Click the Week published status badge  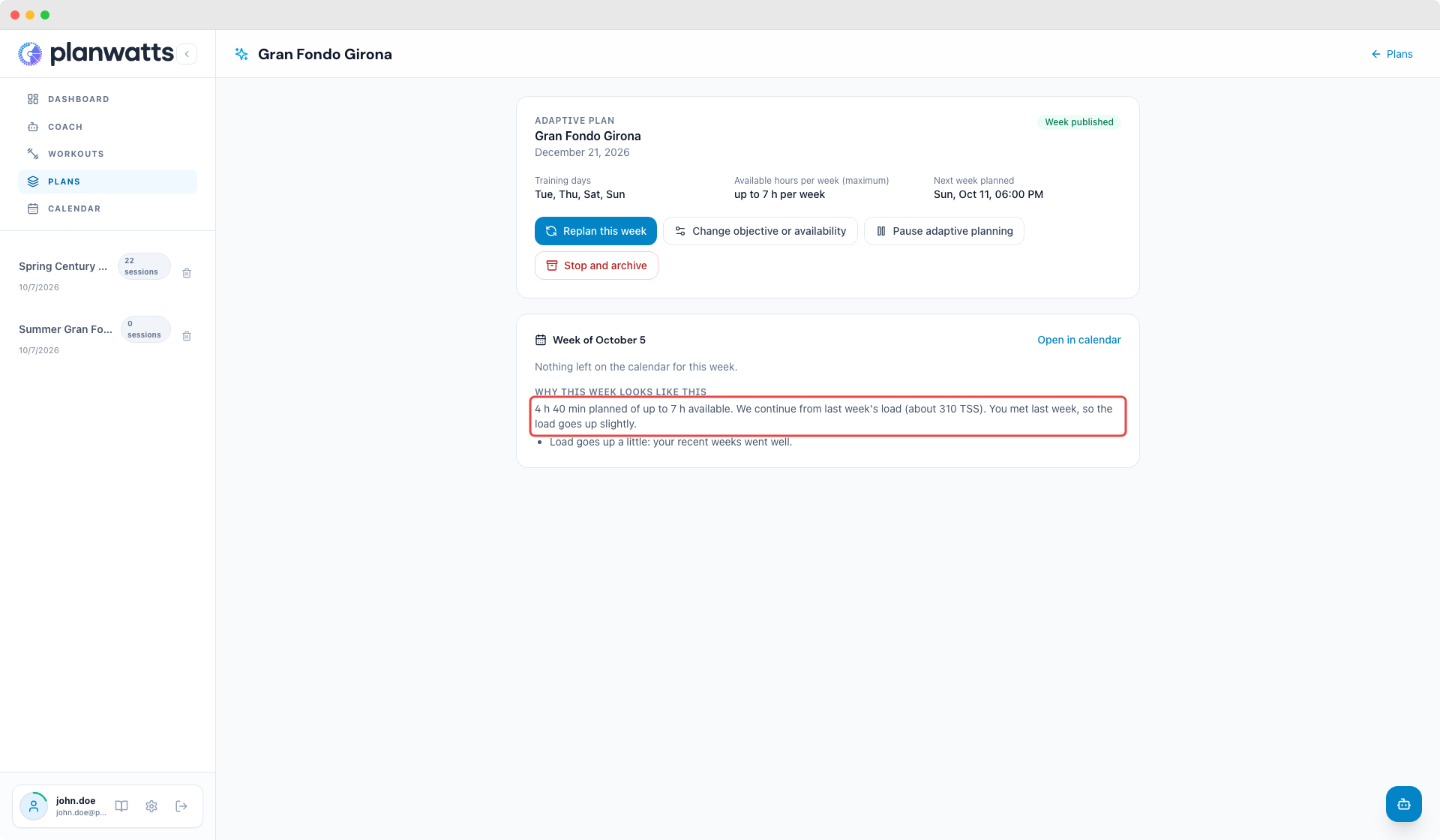click(1078, 122)
